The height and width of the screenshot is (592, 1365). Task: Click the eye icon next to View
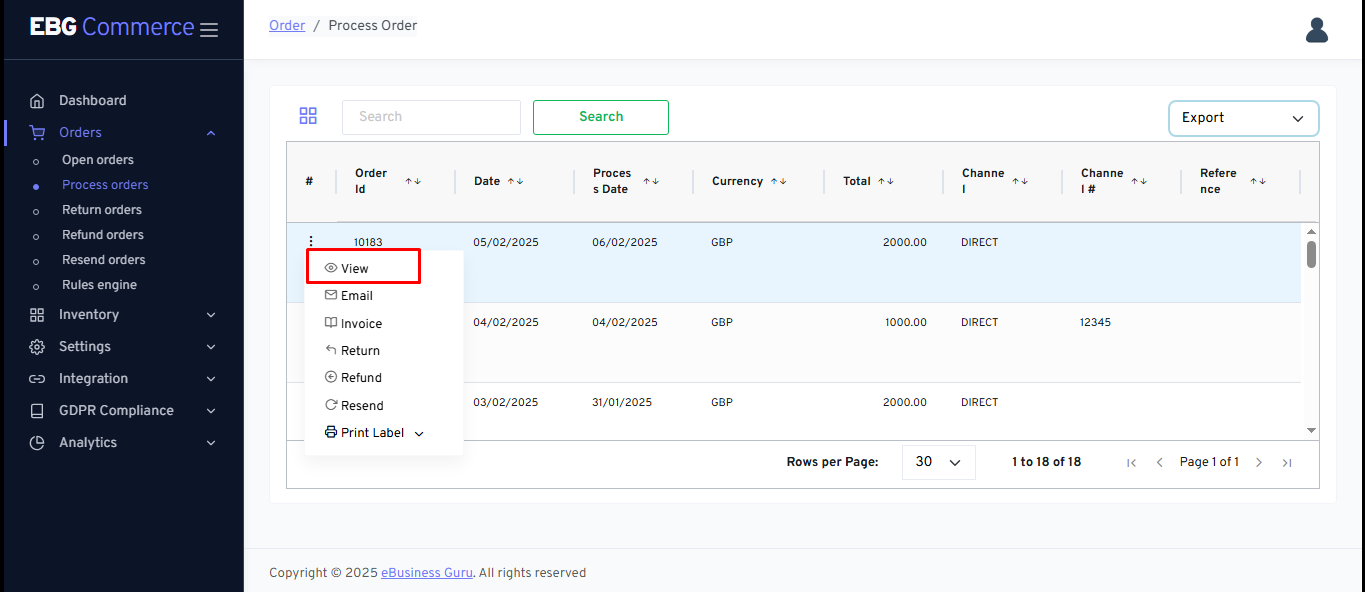(x=329, y=267)
